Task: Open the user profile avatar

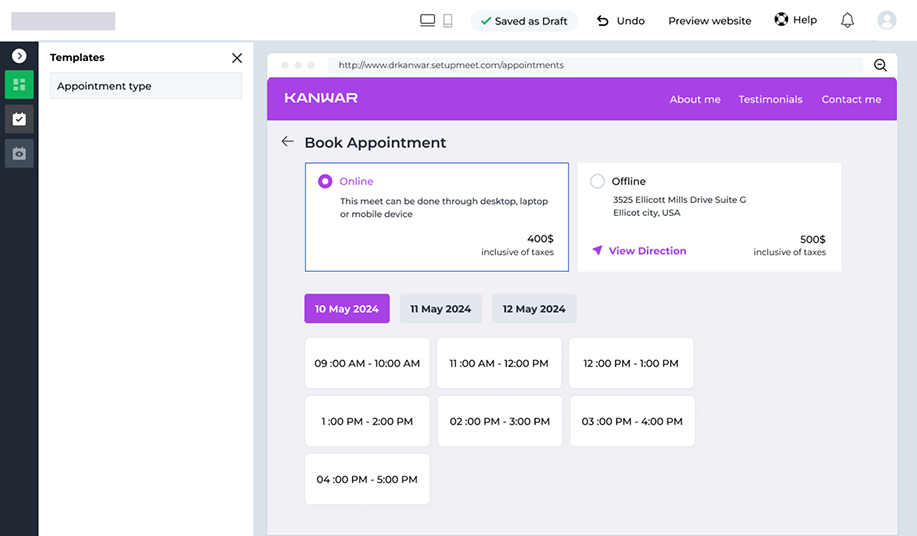Action: pyautogui.click(x=886, y=20)
